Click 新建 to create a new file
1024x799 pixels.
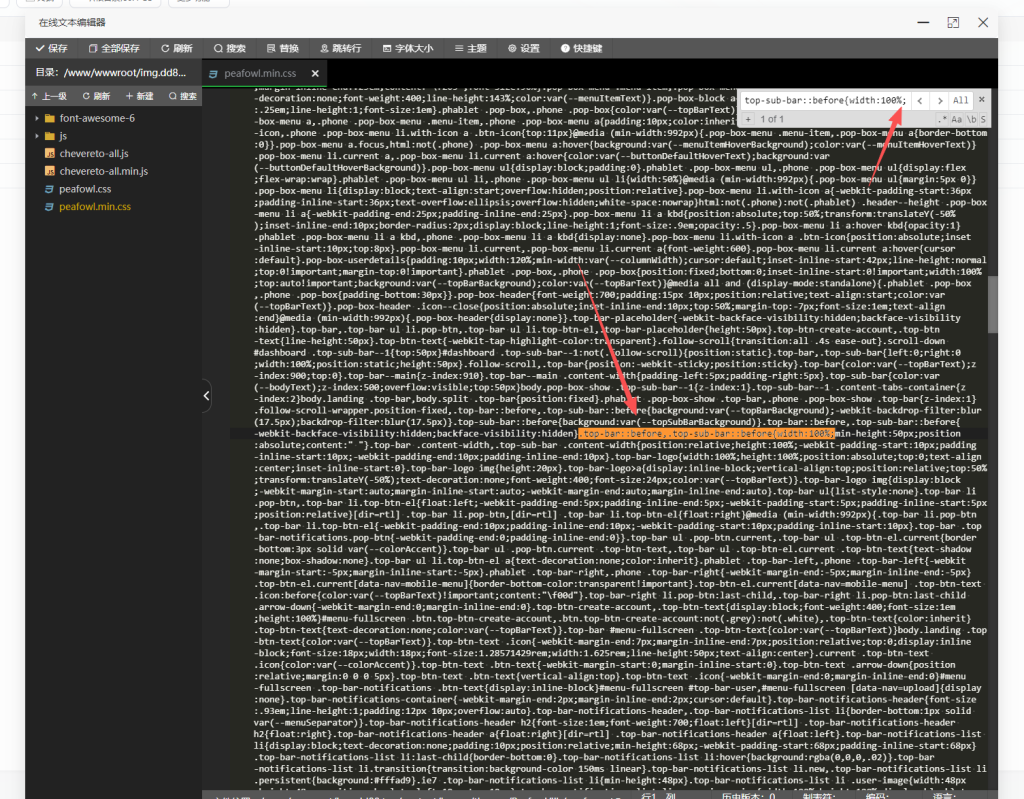click(139, 96)
